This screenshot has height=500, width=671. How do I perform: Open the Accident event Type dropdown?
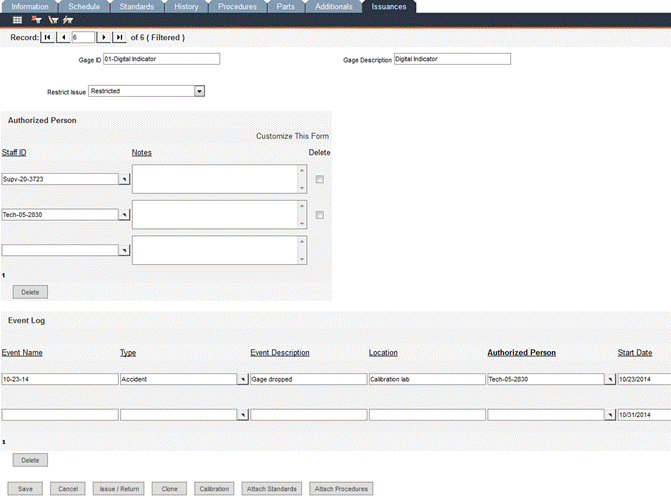242,380
